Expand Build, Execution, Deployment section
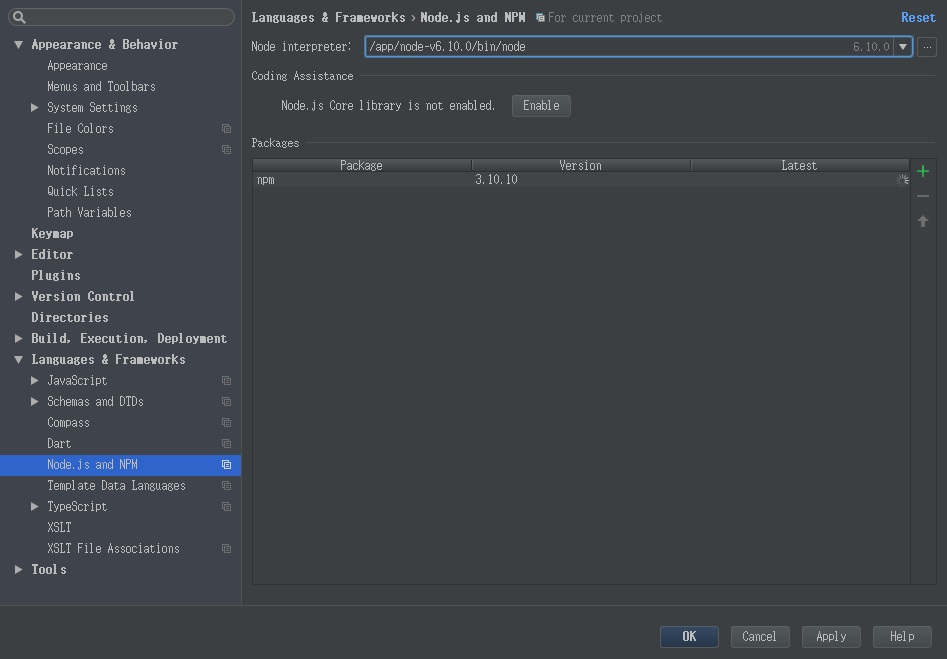Screen dimensions: 947x659 [x=19, y=338]
